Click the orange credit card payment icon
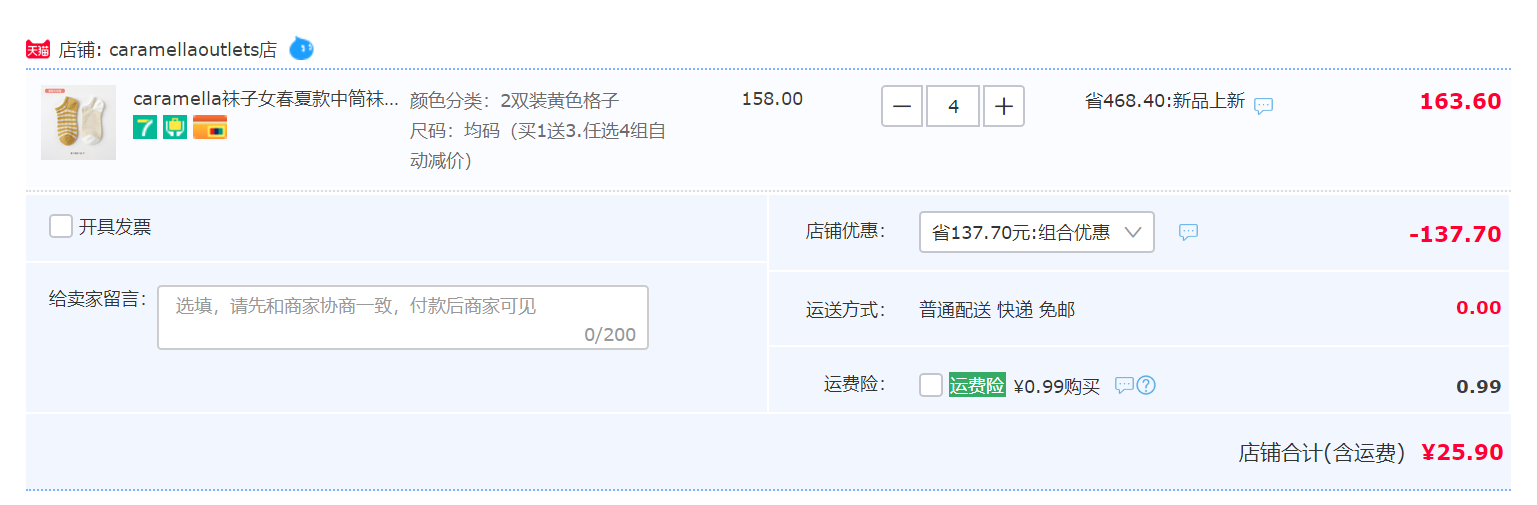 [210, 127]
